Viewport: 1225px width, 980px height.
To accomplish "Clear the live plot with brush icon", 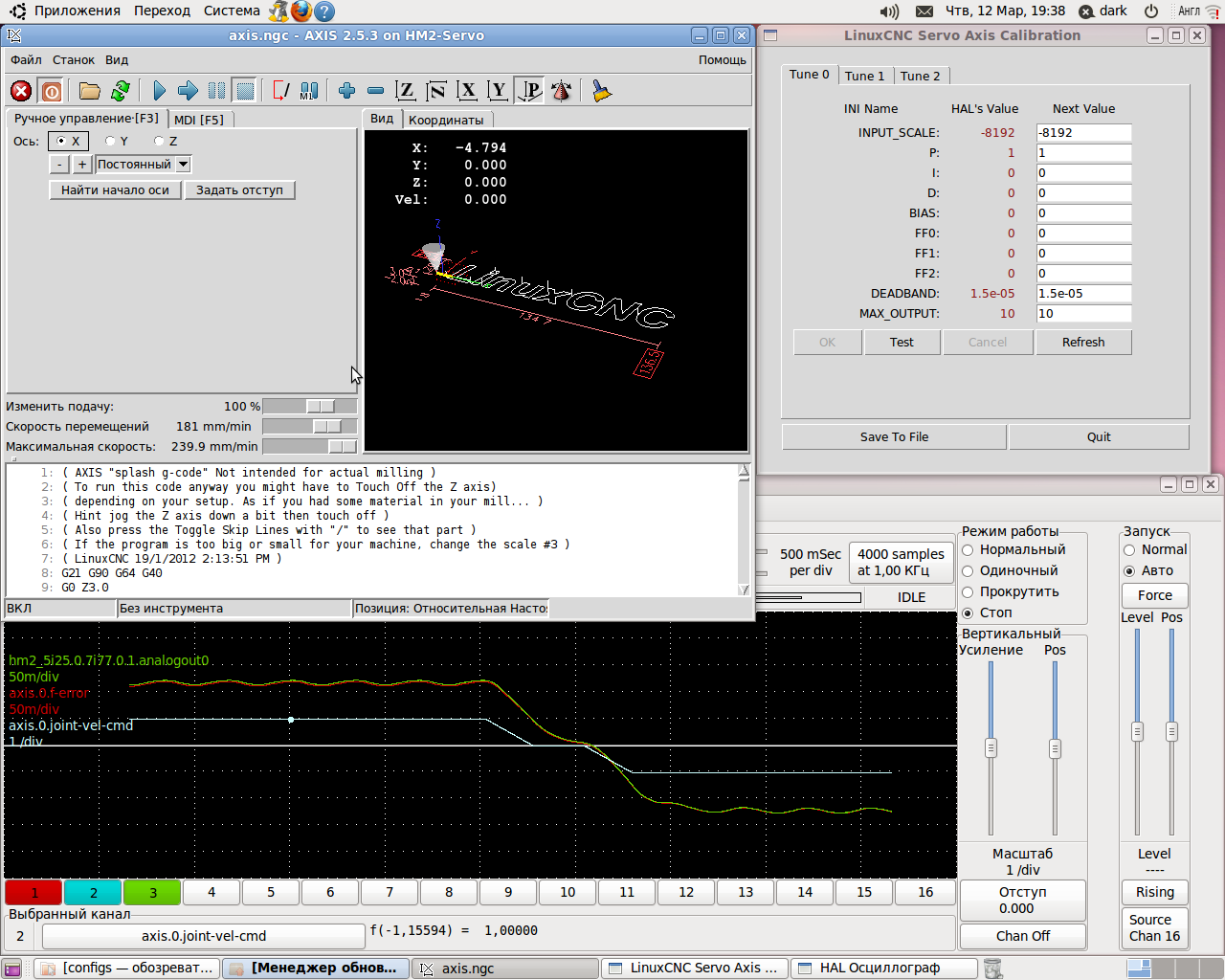I will tap(601, 91).
